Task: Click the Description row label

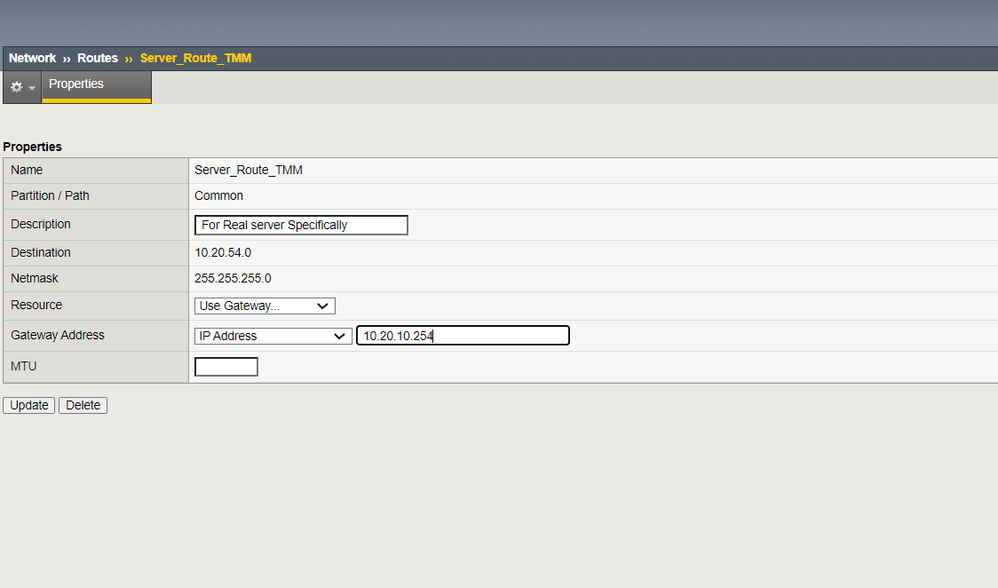Action: point(41,224)
